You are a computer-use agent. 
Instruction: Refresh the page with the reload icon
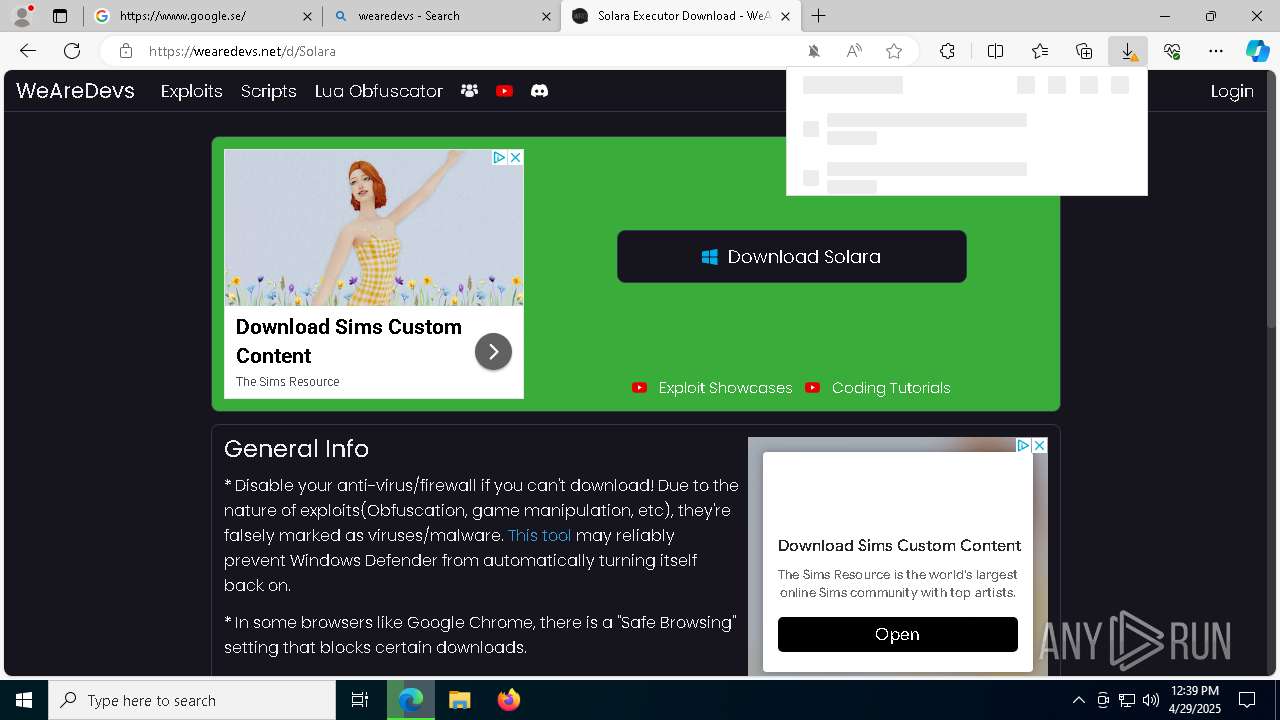click(72, 51)
